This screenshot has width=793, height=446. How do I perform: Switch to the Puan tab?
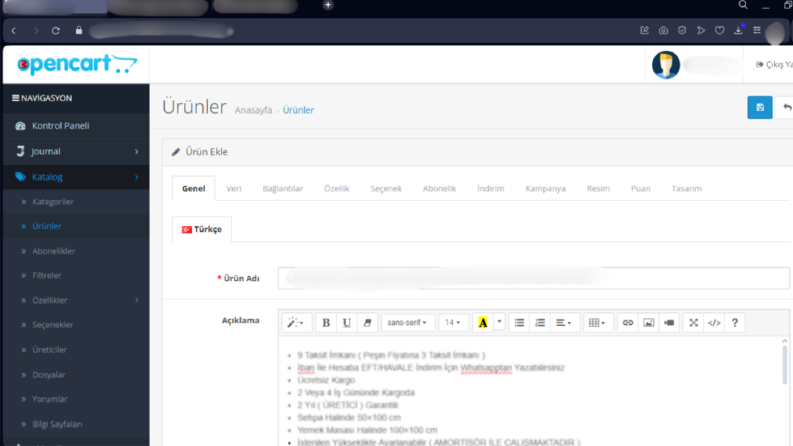[x=640, y=188]
